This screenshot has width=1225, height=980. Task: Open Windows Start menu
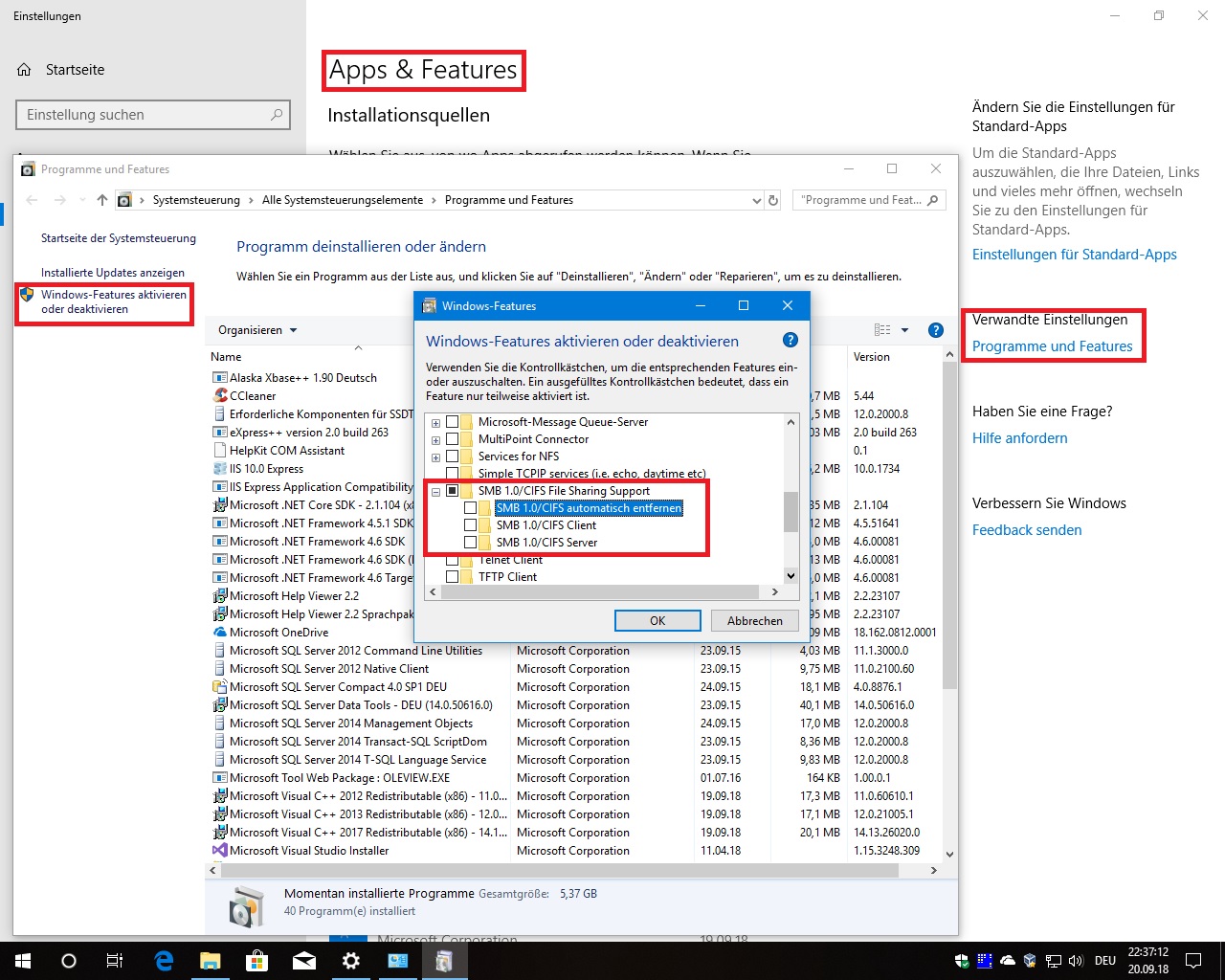tap(23, 961)
